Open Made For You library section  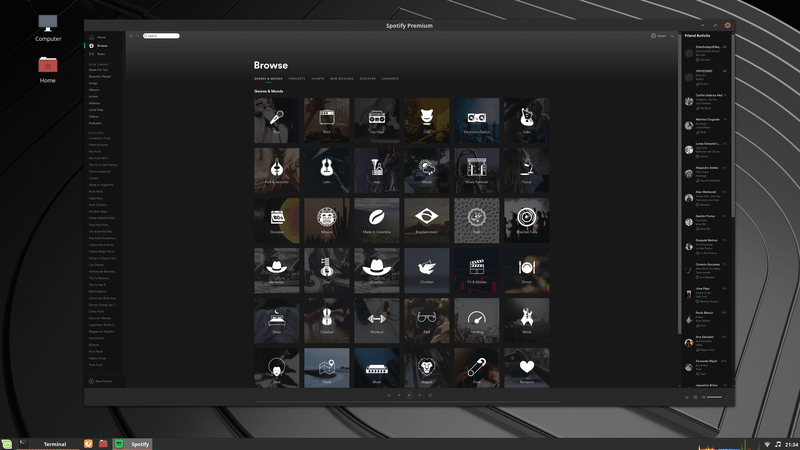pyautogui.click(x=98, y=70)
